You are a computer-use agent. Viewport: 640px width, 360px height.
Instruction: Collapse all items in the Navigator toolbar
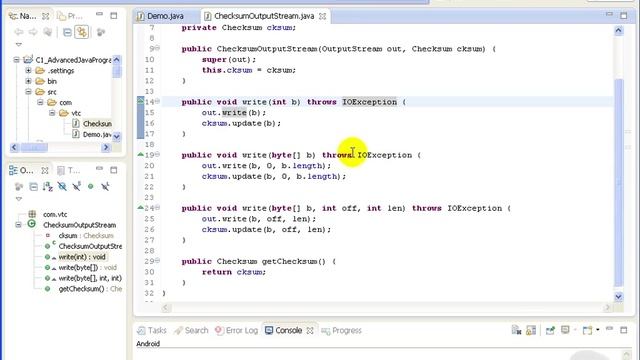tap(67, 32)
